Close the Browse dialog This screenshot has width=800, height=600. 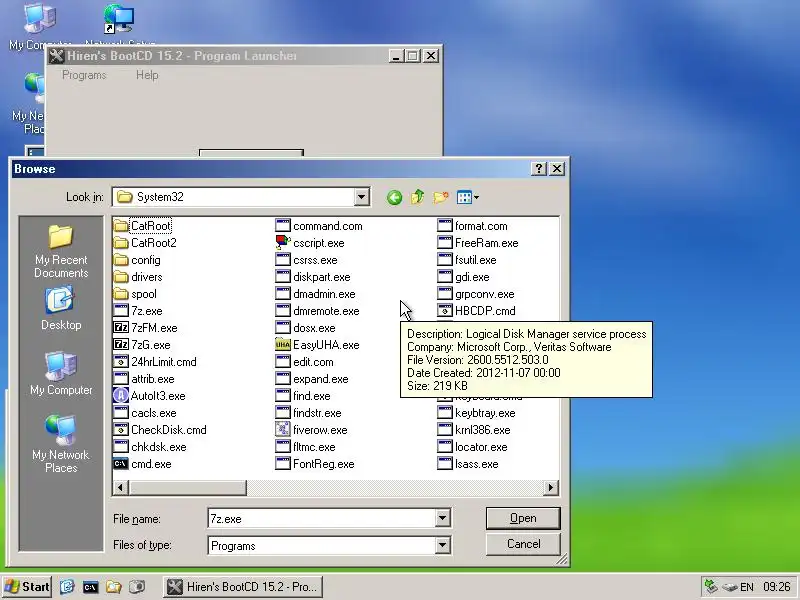[557, 169]
